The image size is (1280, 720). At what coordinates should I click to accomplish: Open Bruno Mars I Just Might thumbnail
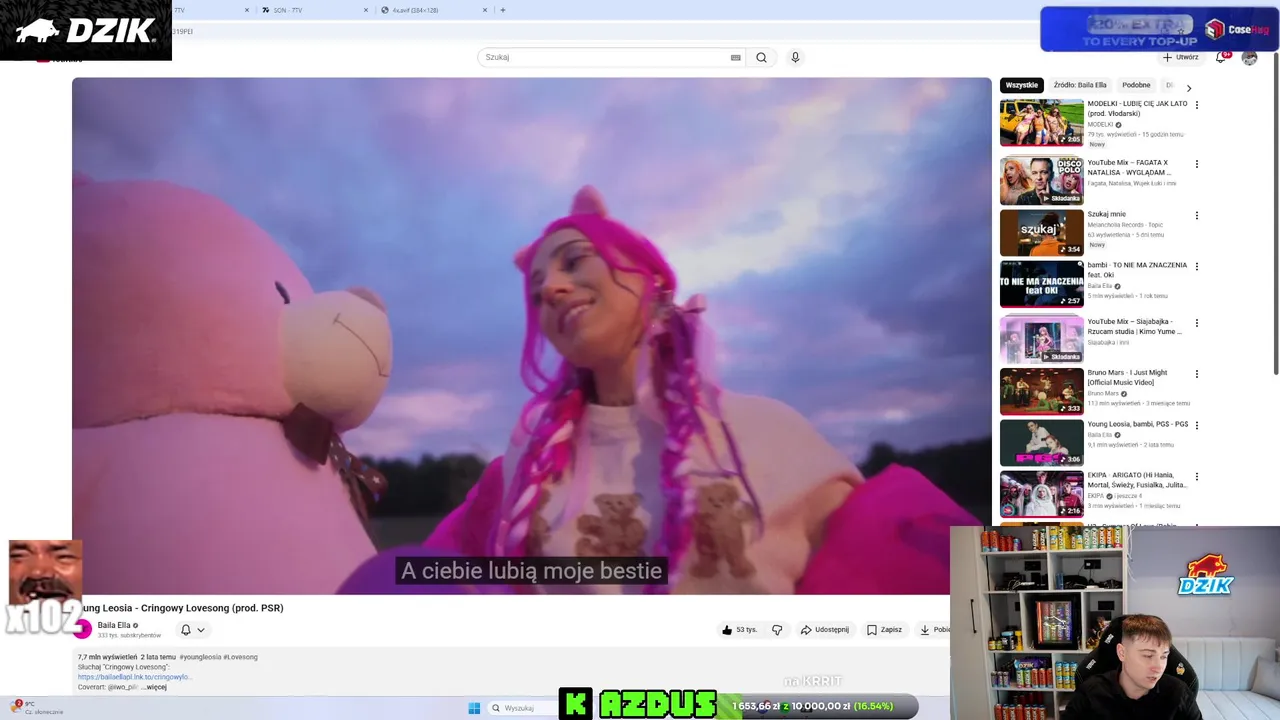[x=1041, y=391]
